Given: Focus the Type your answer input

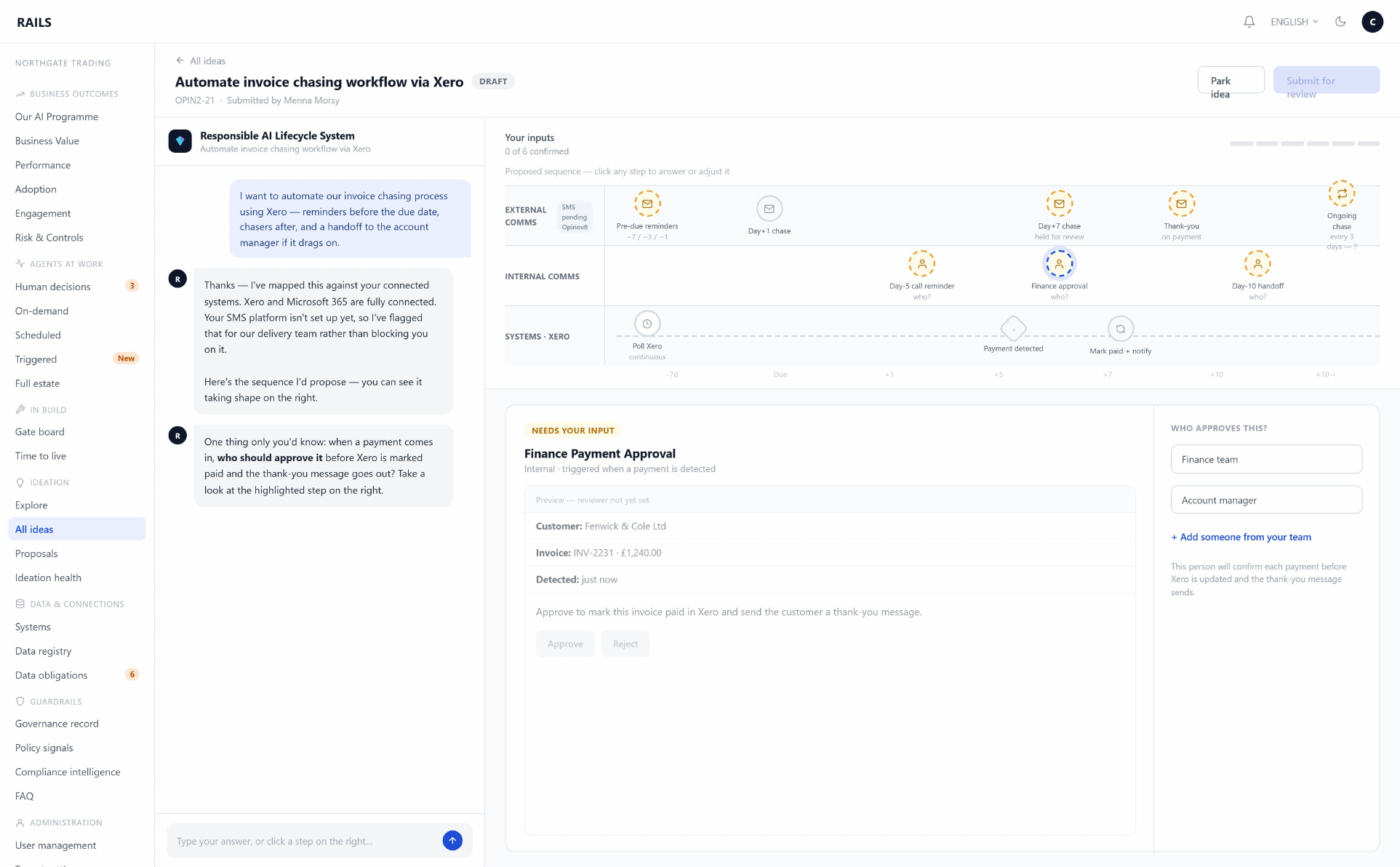Looking at the screenshot, I should point(305,841).
